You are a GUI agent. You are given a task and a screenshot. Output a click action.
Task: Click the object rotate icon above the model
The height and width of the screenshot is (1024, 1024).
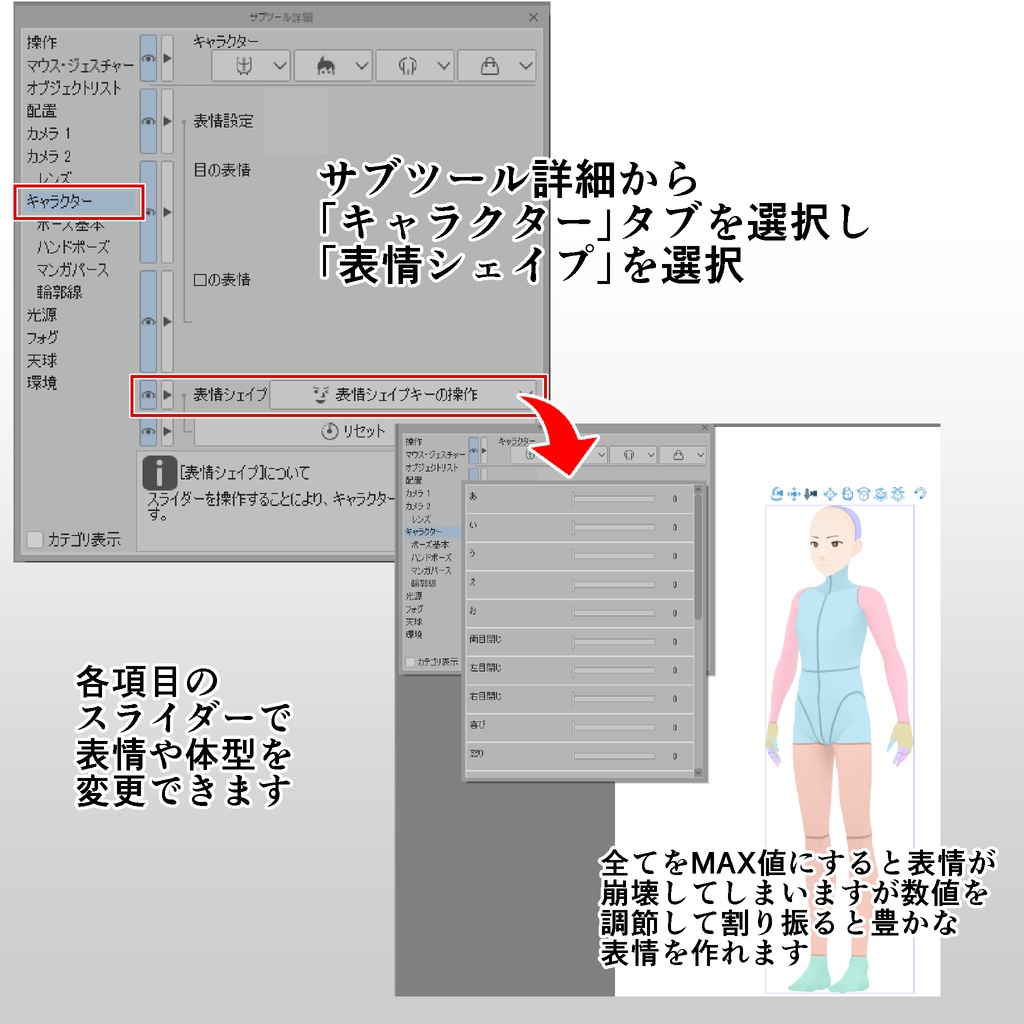click(847, 491)
